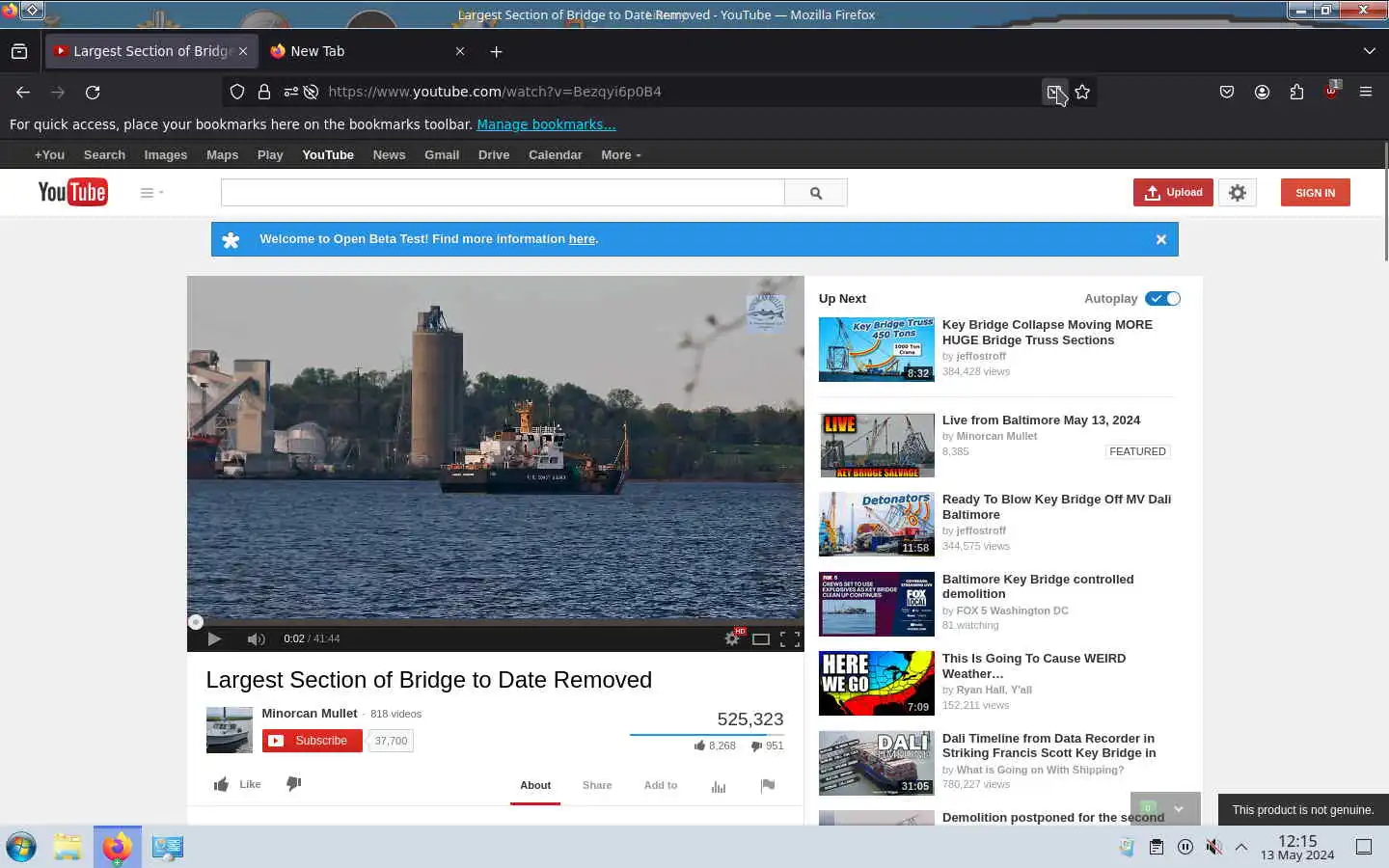
Task: Click the video progress bar scrubber
Action: click(x=196, y=622)
